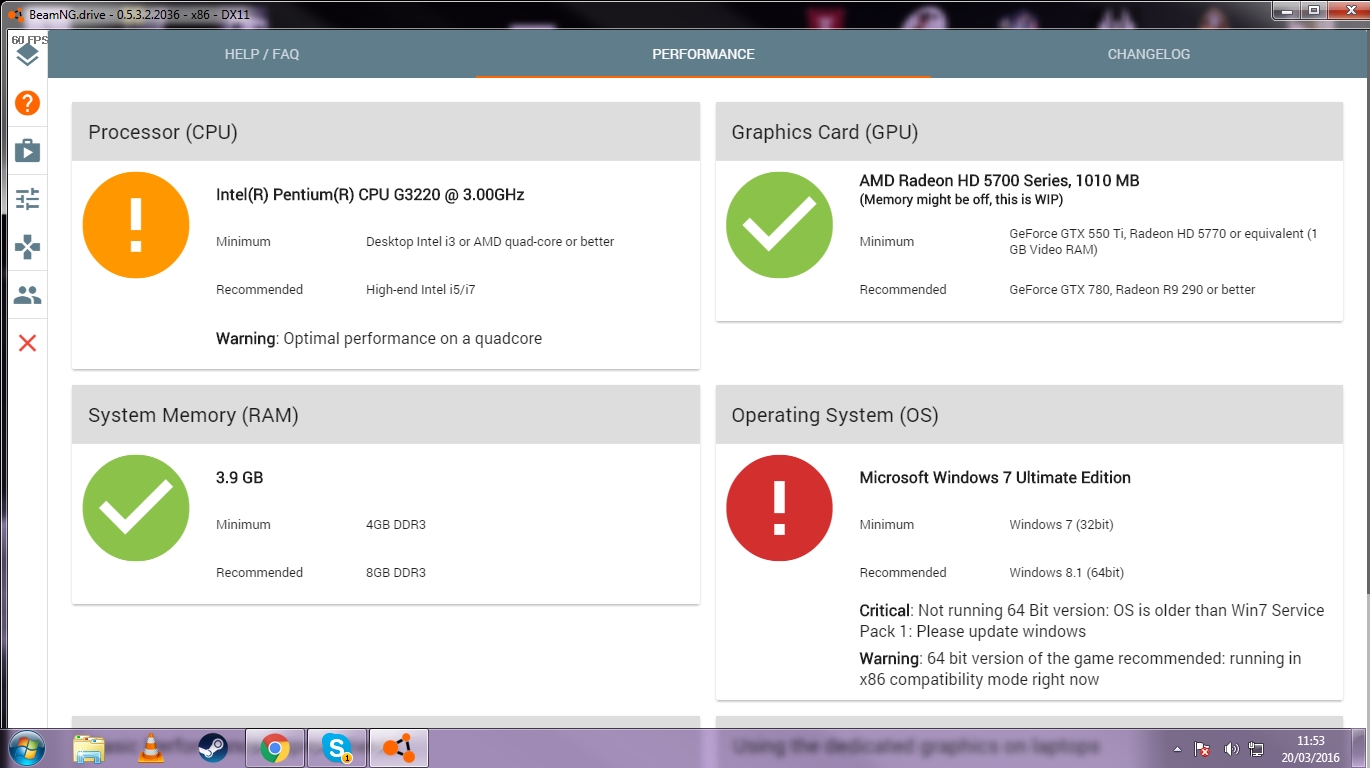Image resolution: width=1370 pixels, height=768 pixels.
Task: Click 'Windows 7 (32bit)' minimum value
Action: [1062, 525]
